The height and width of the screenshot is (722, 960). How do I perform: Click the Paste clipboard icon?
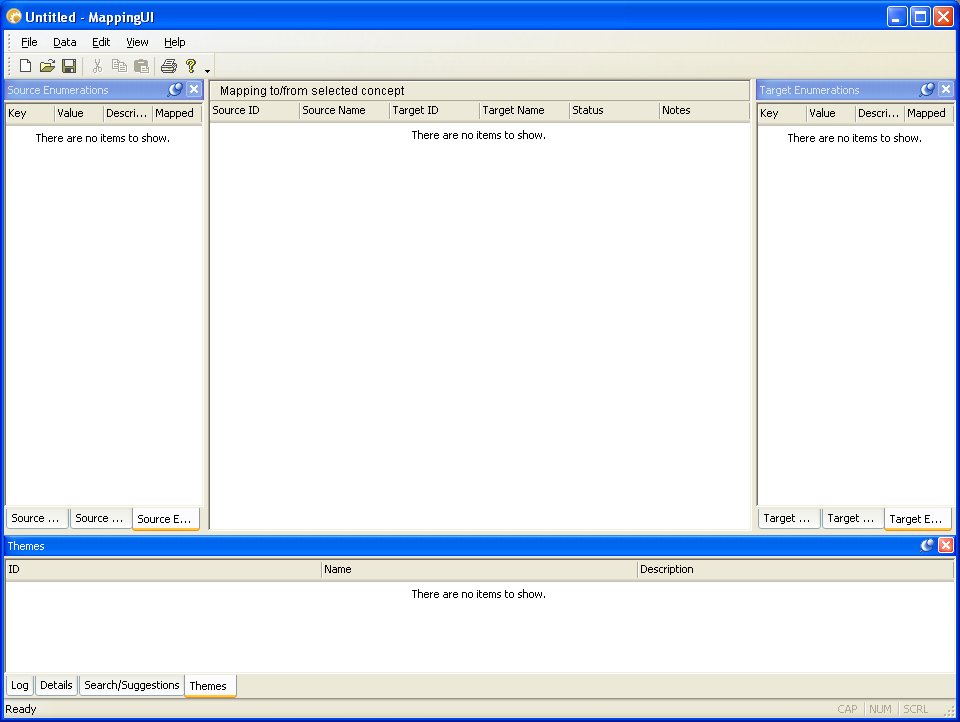141,66
